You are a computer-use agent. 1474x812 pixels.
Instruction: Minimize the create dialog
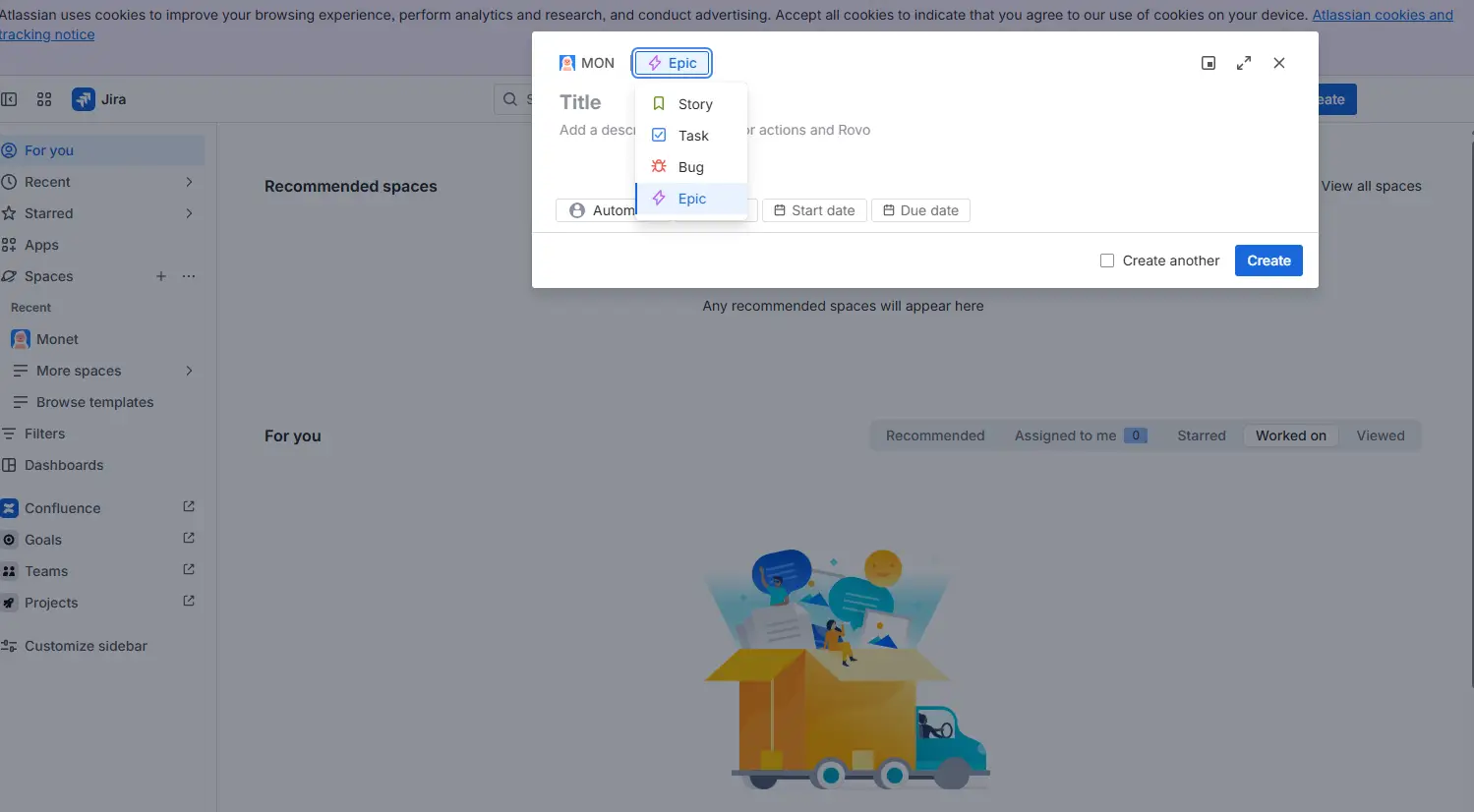(1209, 63)
